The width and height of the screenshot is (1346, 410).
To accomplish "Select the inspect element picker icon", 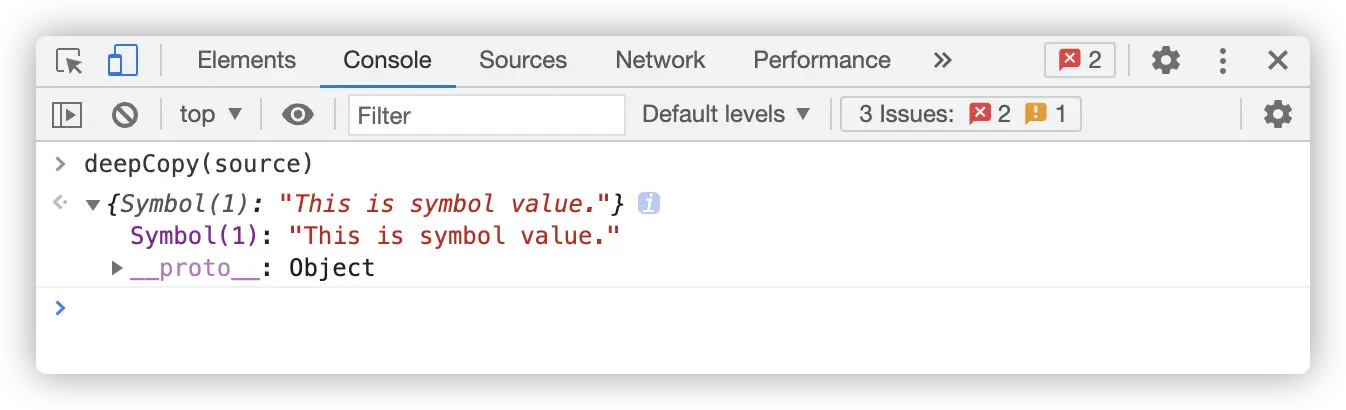I will coord(69,61).
